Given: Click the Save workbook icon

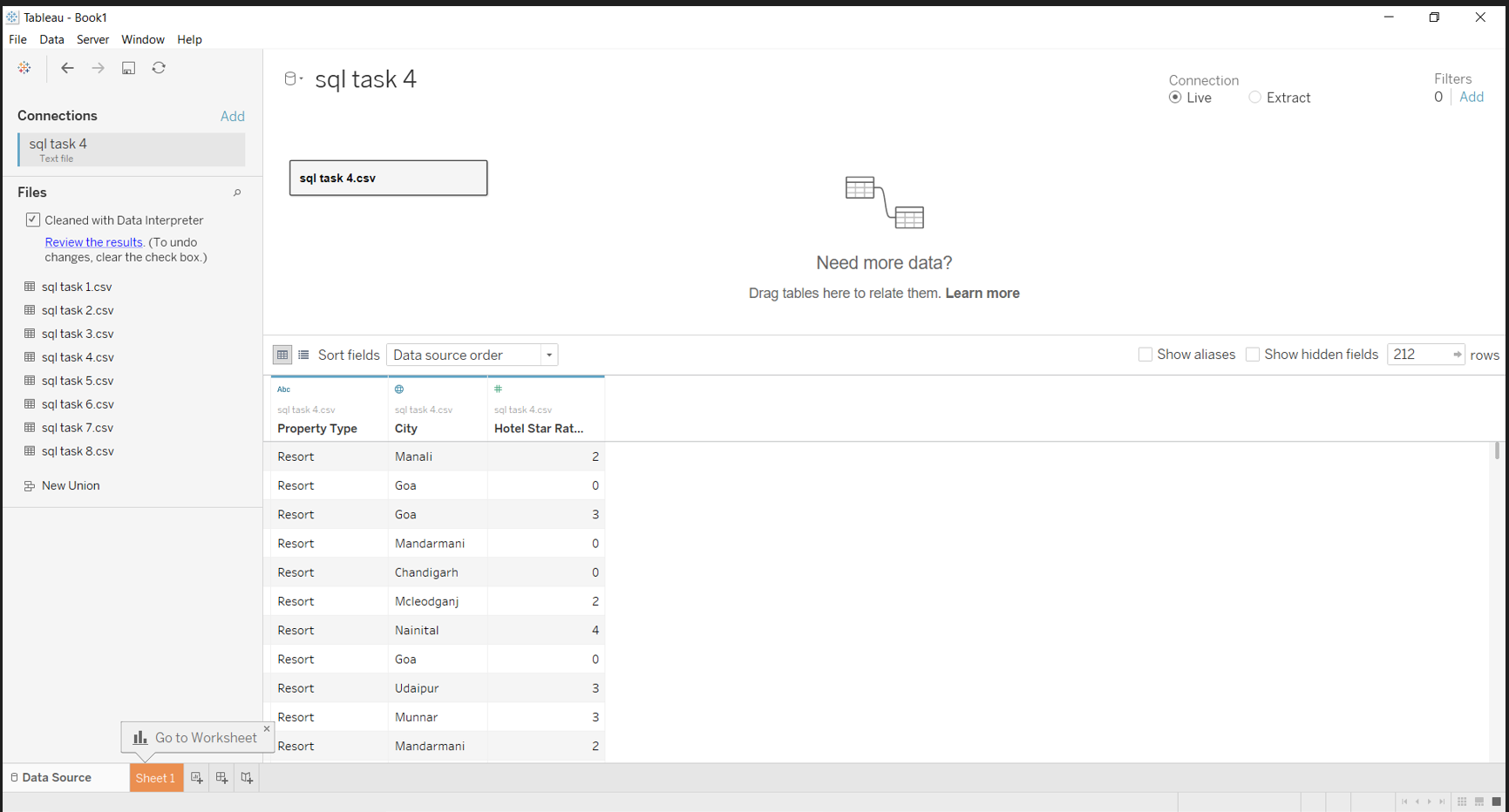Looking at the screenshot, I should click(x=128, y=67).
